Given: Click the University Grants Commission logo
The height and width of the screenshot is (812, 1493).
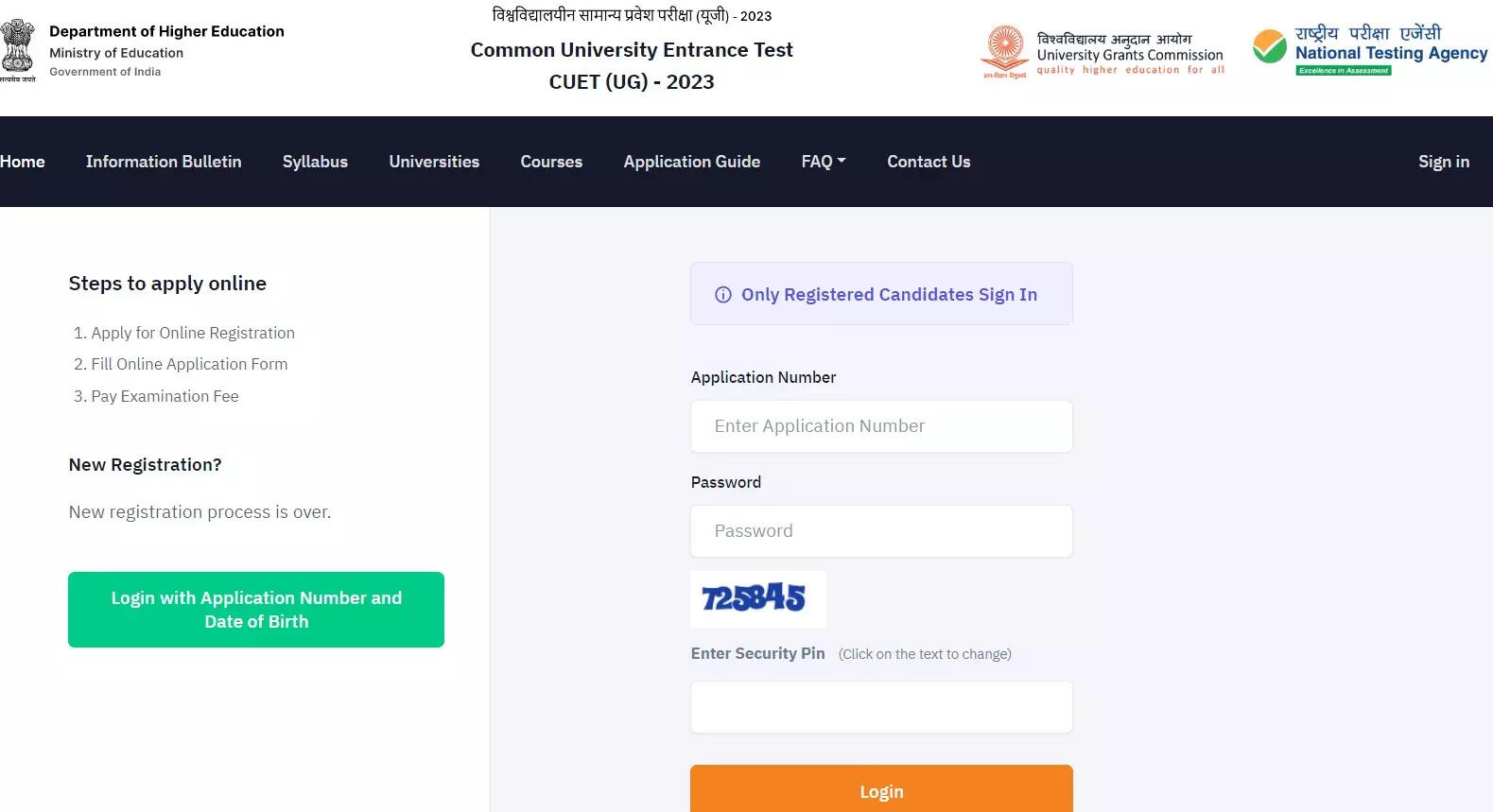Looking at the screenshot, I should [x=1102, y=52].
